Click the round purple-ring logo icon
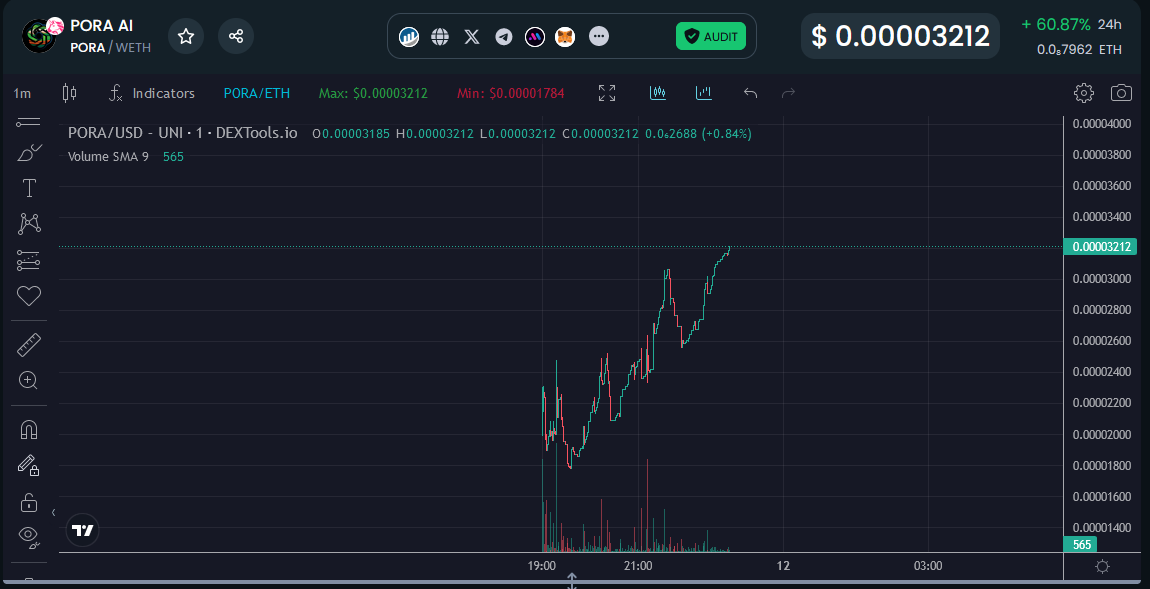1150x589 pixels. tap(535, 36)
